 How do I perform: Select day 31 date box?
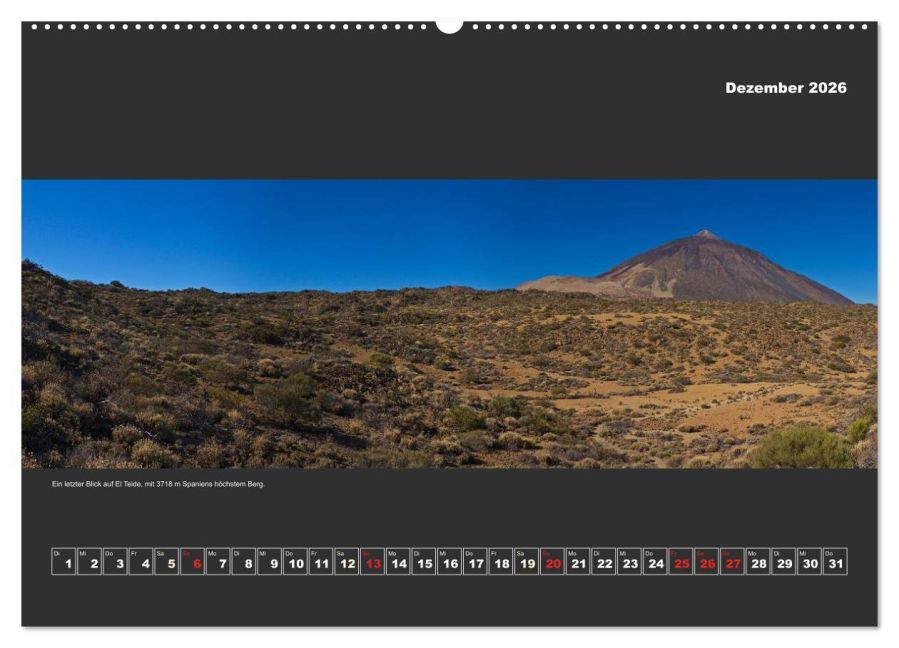coord(835,561)
